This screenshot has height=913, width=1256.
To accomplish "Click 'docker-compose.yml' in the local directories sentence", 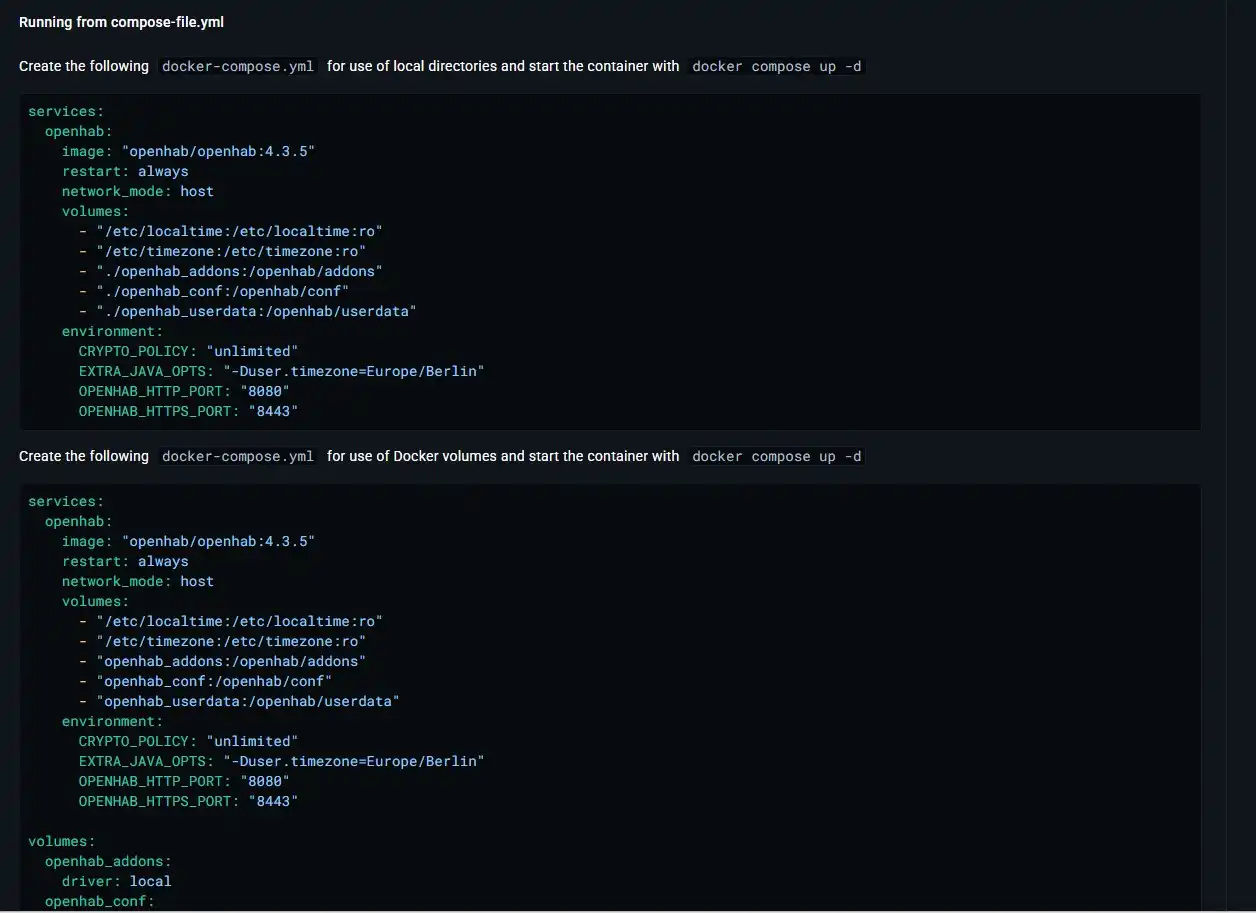I will [238, 66].
